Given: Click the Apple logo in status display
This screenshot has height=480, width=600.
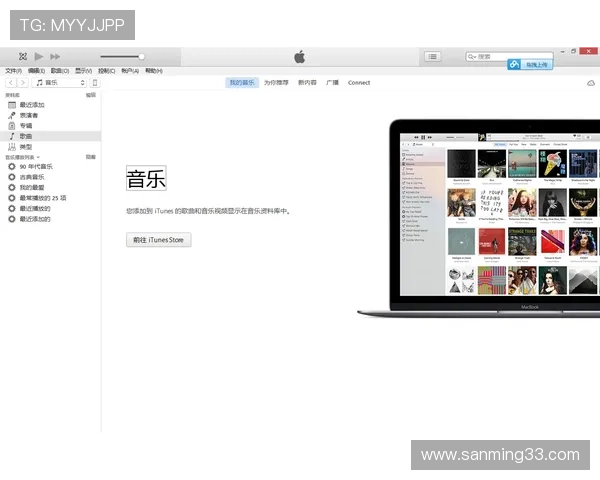Looking at the screenshot, I should [x=300, y=57].
